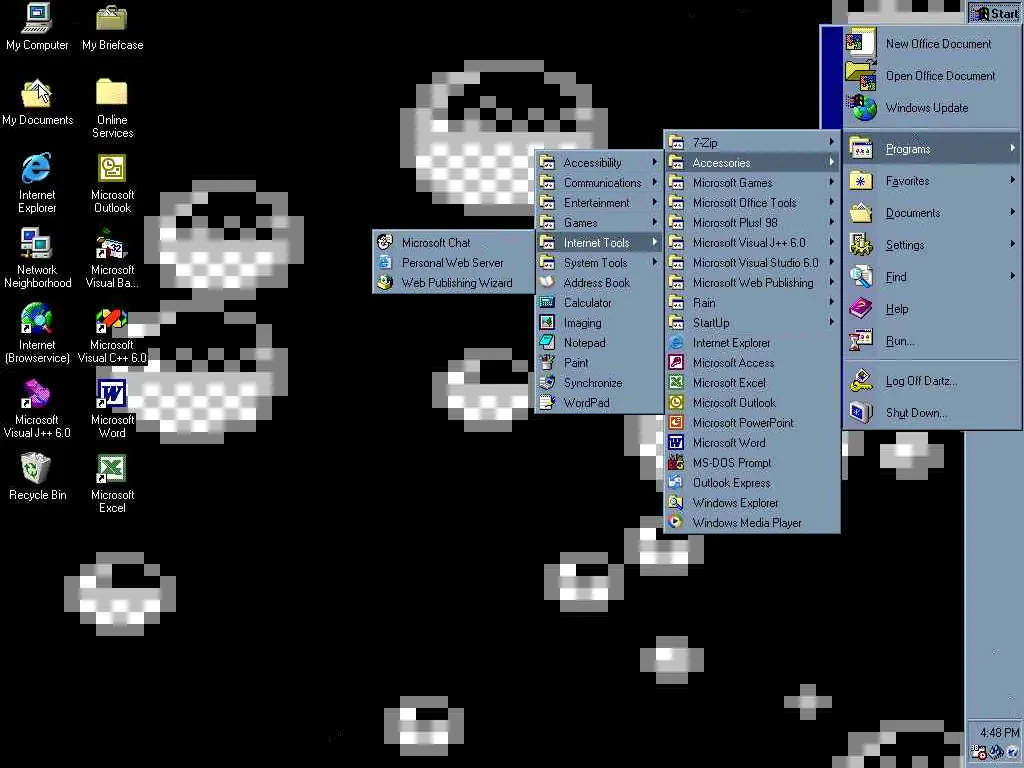Launch Paint from Accessories
The image size is (1024, 768).
click(599, 363)
